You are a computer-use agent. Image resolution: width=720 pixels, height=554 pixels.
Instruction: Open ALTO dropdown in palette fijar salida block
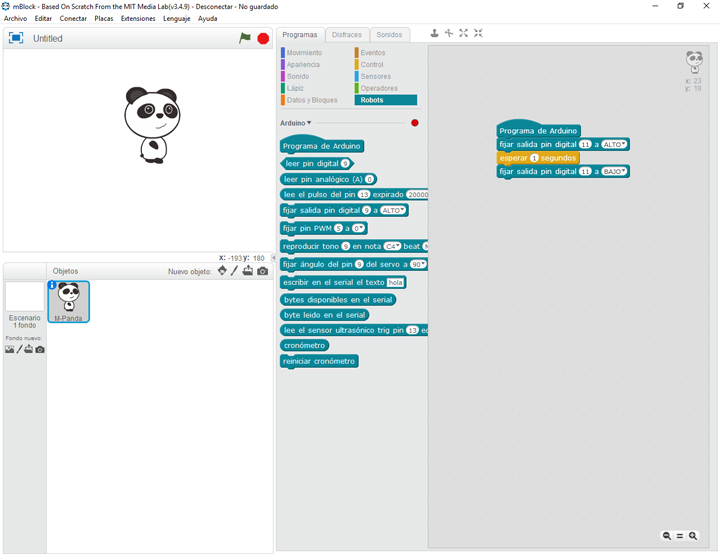pyautogui.click(x=393, y=210)
